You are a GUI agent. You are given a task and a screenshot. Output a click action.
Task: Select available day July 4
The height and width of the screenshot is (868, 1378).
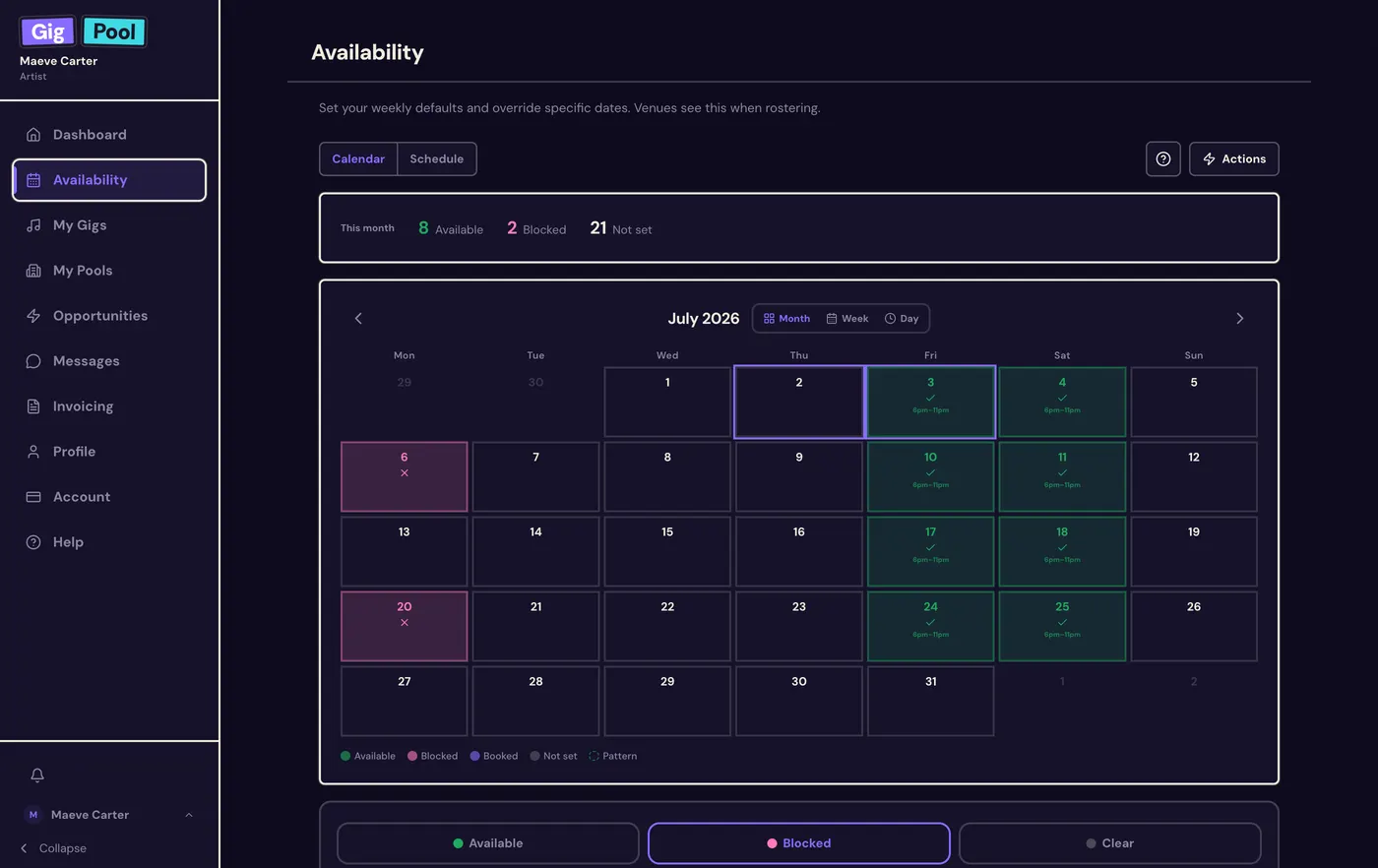(x=1062, y=402)
